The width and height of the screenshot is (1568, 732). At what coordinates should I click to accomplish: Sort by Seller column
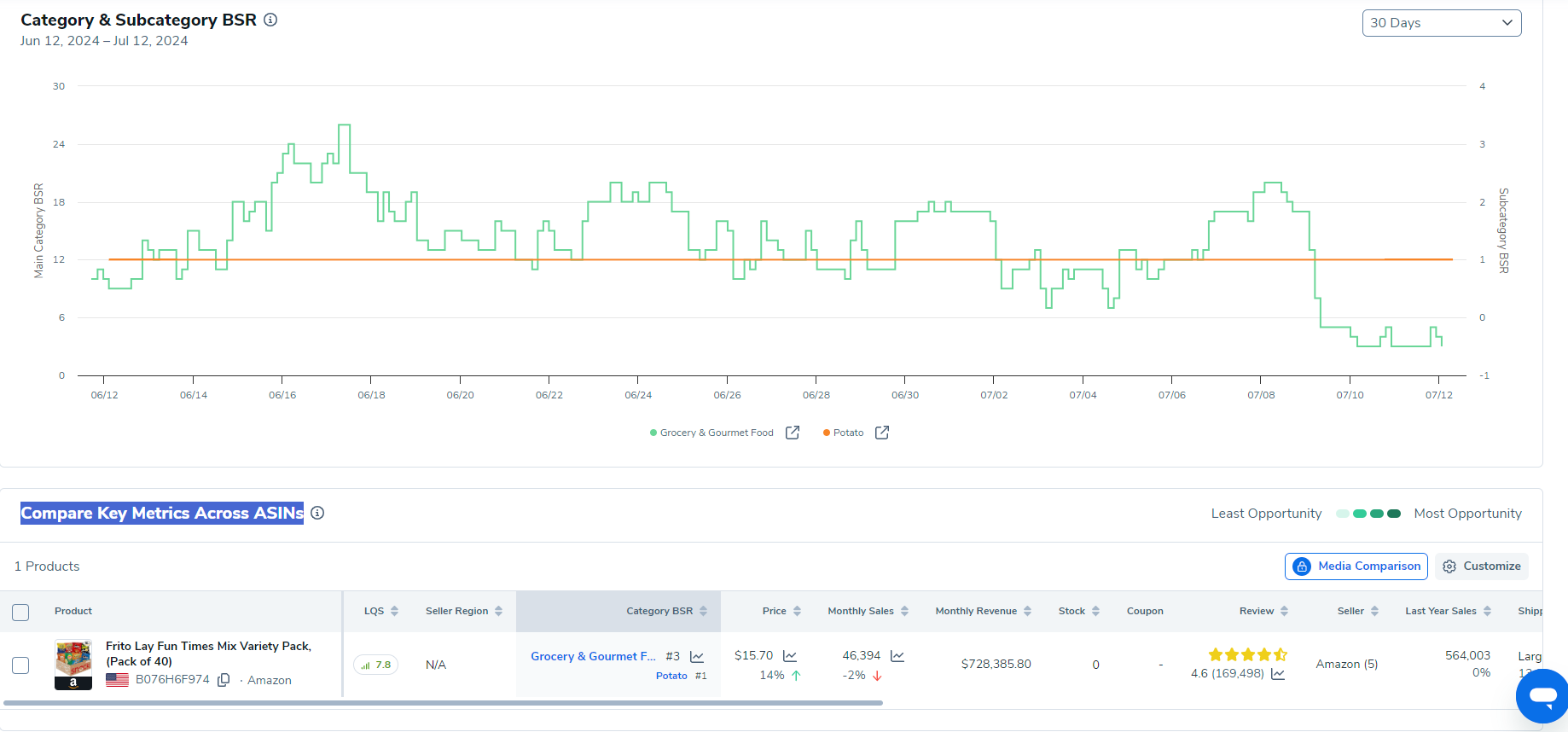pos(1374,611)
